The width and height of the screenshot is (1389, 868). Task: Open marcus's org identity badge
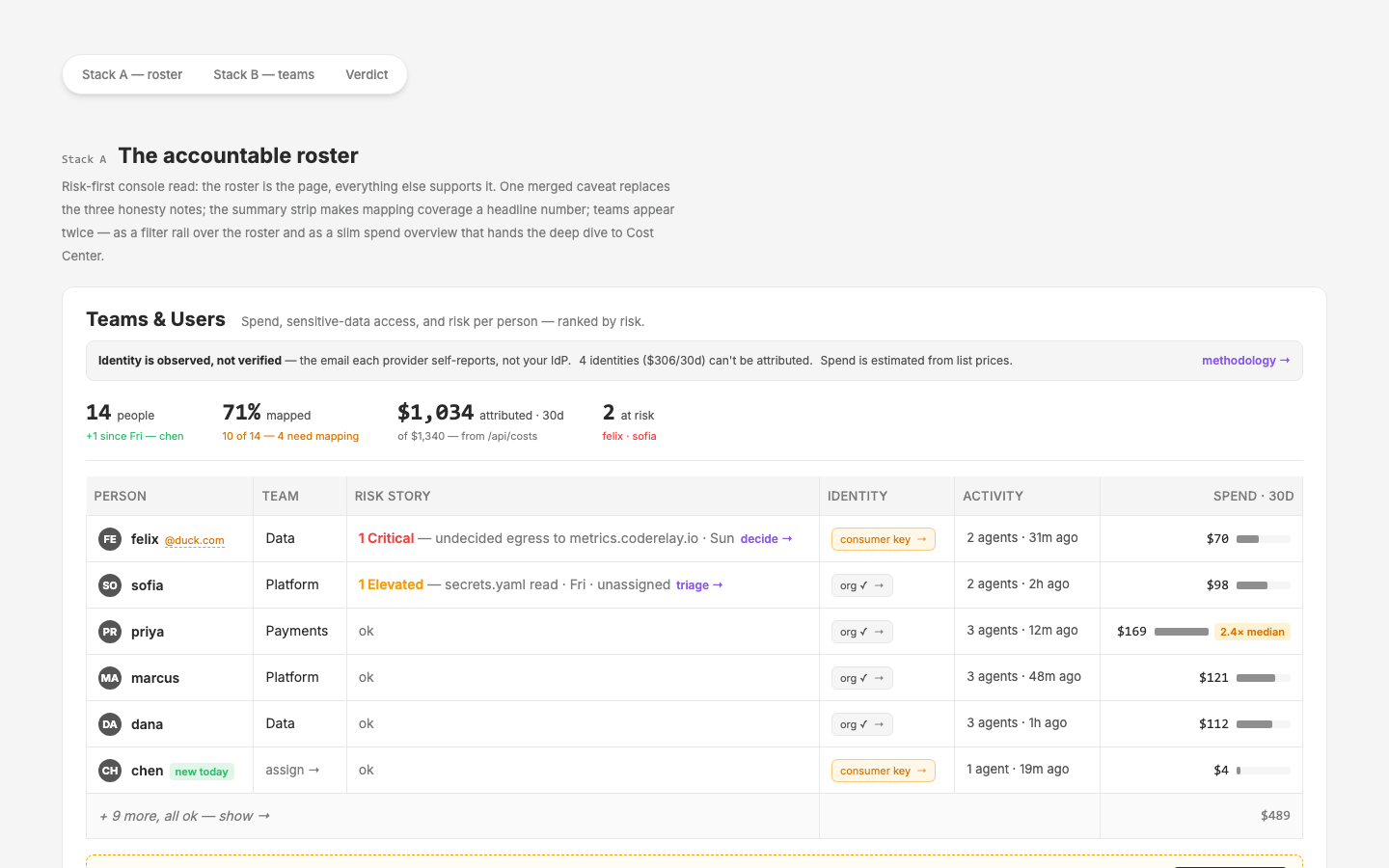coord(861,678)
